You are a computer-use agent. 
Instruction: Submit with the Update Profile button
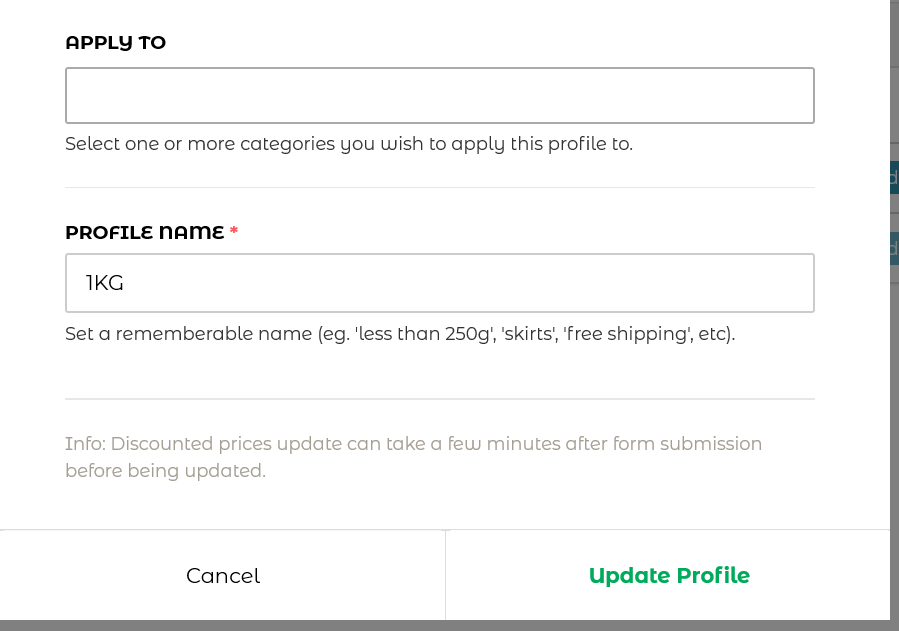click(x=668, y=576)
